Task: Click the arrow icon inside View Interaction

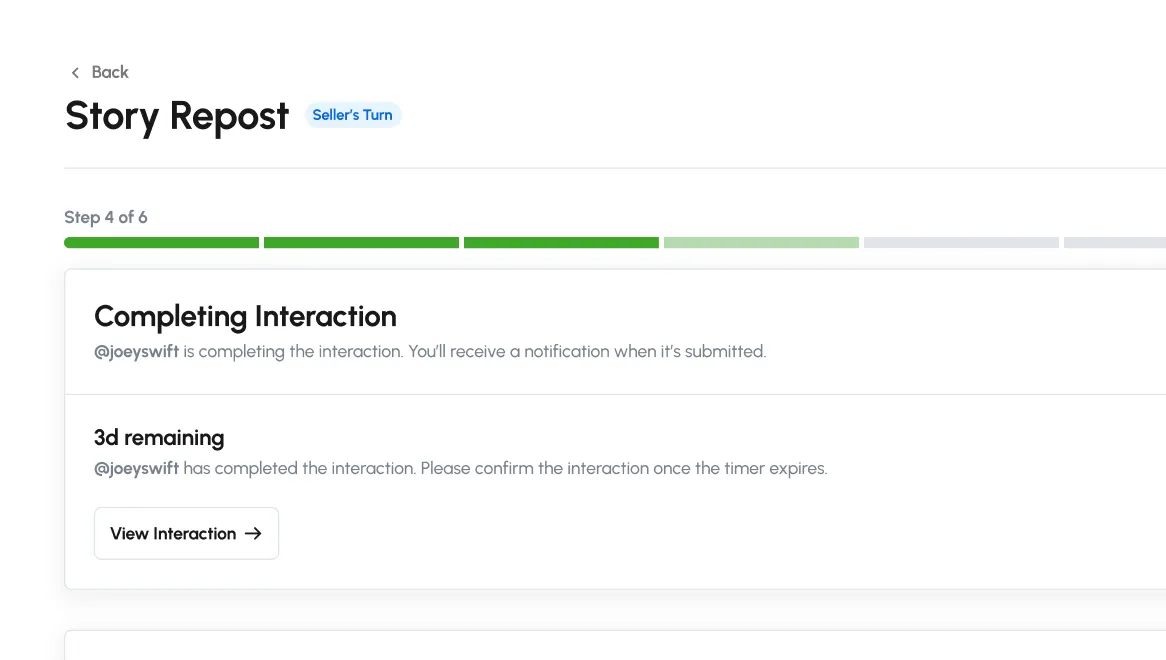Action: point(253,534)
